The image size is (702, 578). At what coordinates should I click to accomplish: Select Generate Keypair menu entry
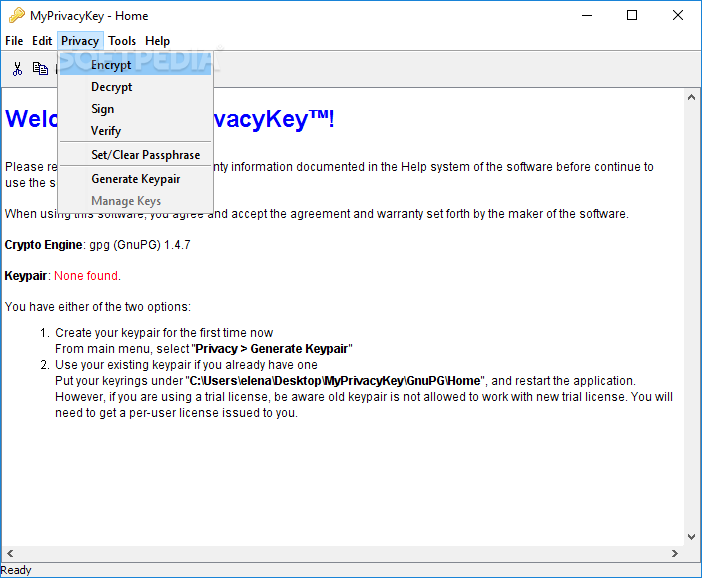[x=135, y=179]
